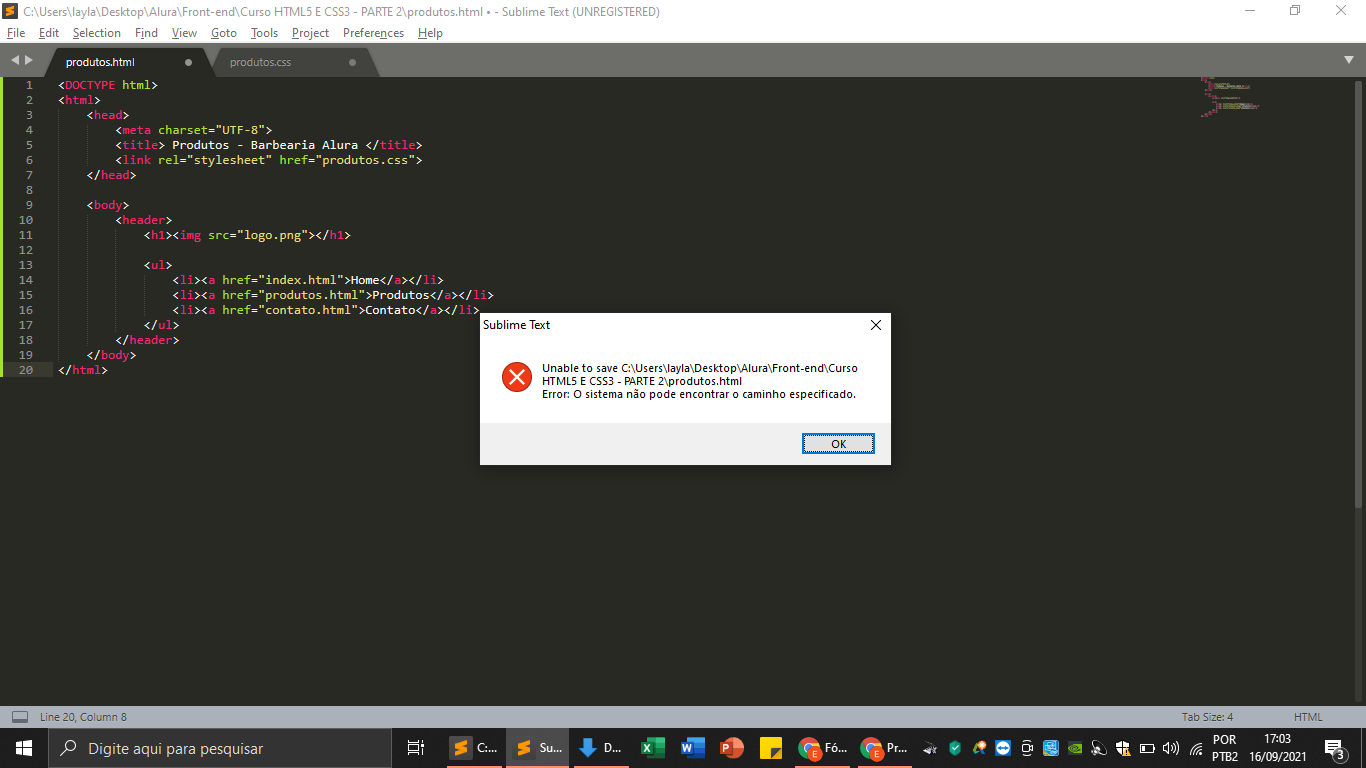Open the clock showing 17:03

(x=1278, y=748)
